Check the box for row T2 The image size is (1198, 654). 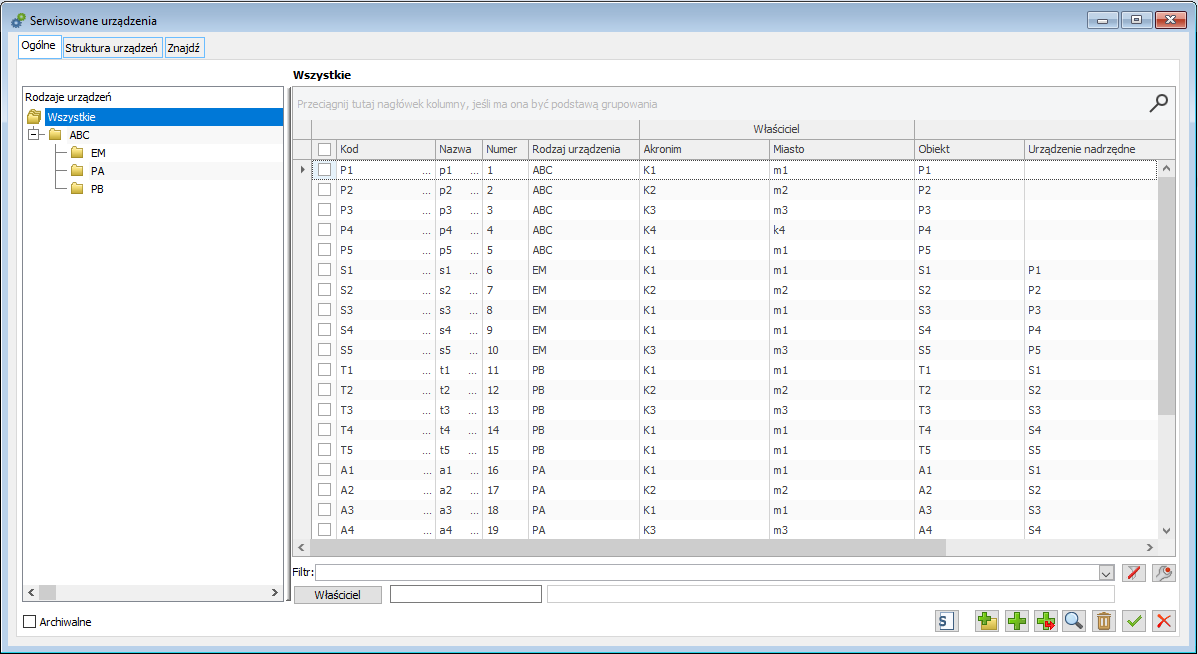(x=325, y=390)
